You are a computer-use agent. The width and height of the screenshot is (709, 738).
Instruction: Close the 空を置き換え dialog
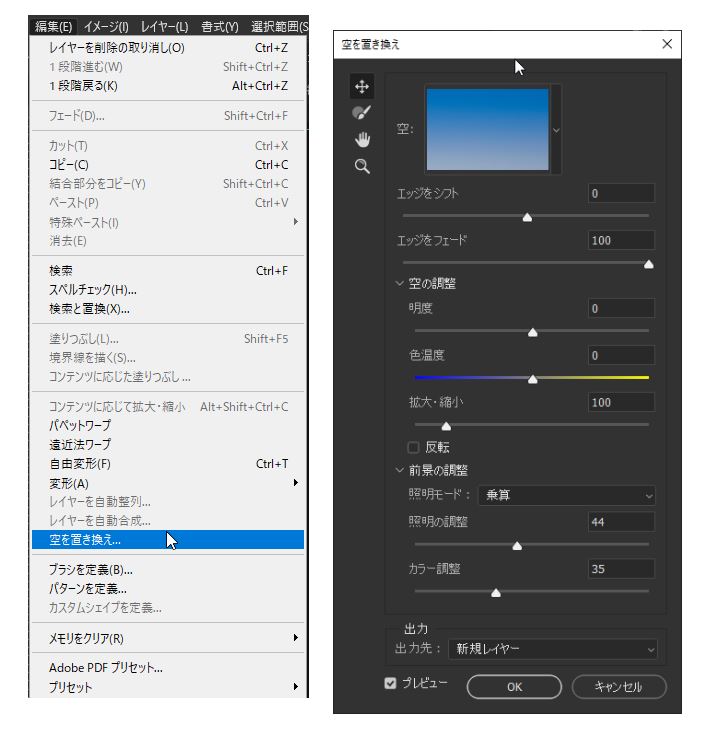click(667, 44)
